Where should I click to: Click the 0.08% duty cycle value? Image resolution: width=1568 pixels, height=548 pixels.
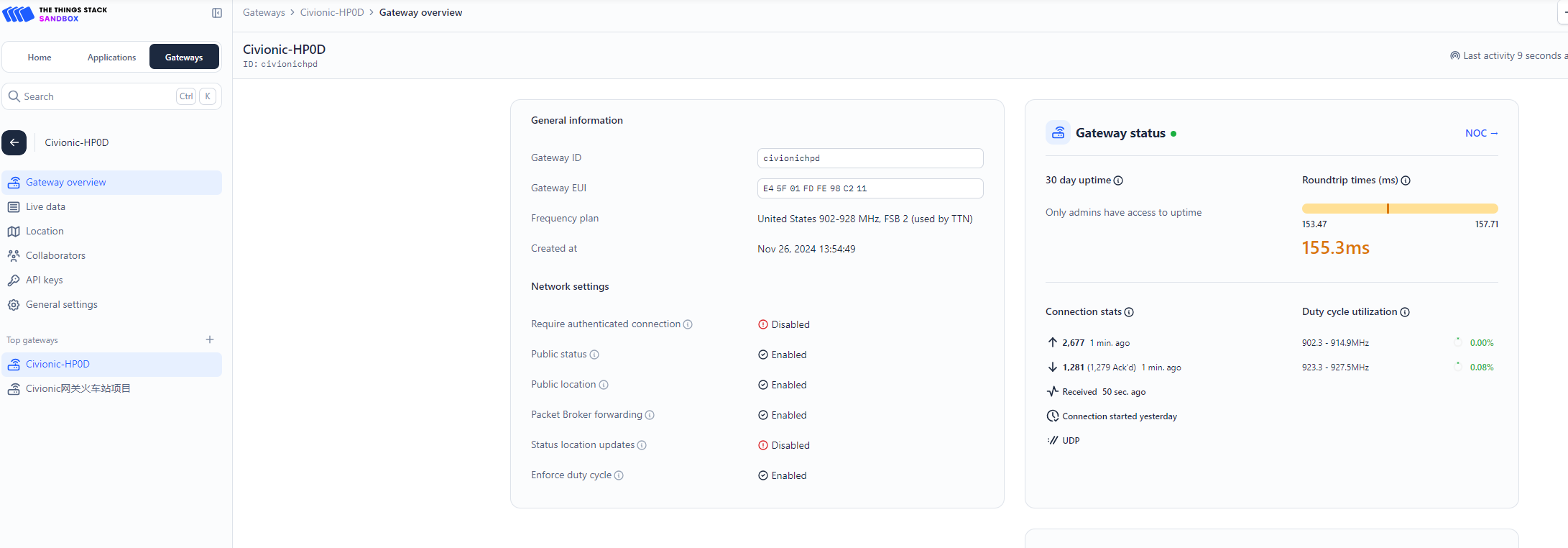coord(1482,367)
